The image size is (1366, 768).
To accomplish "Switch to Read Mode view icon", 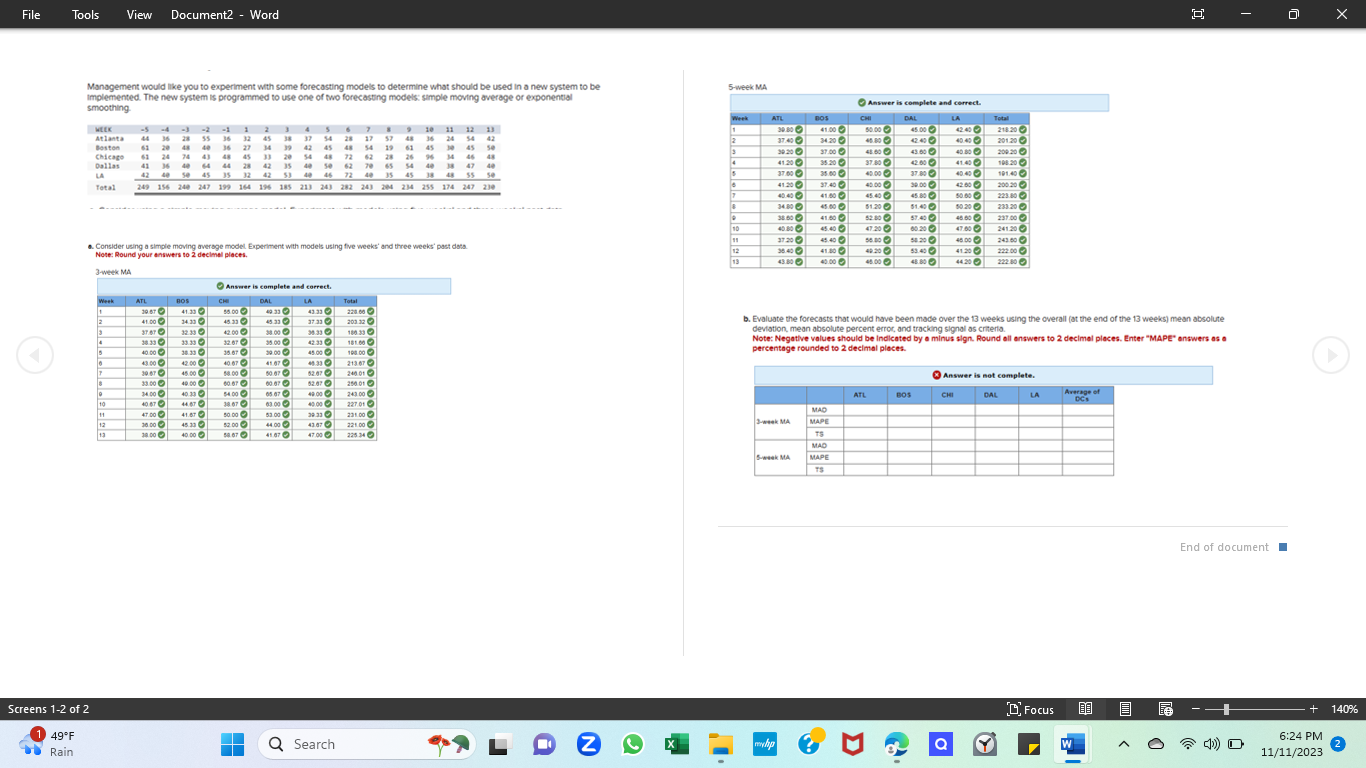I will (1085, 709).
